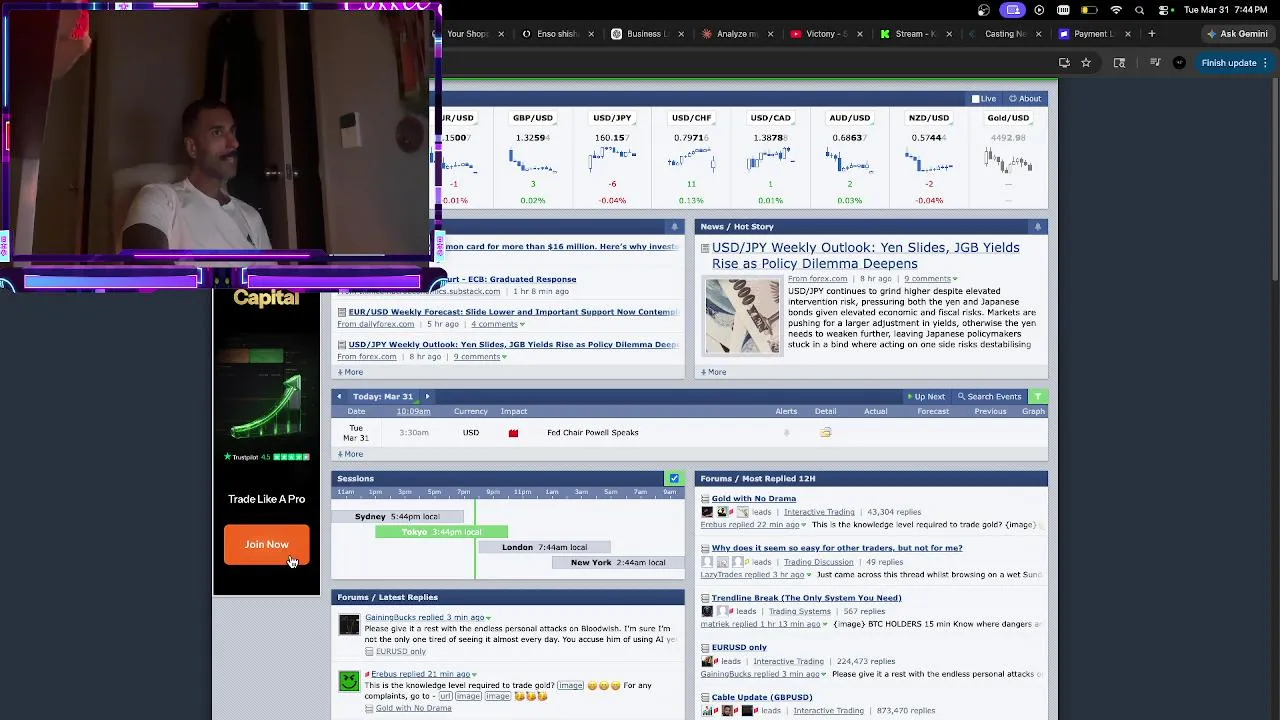Image resolution: width=1280 pixels, height=720 pixels.
Task: Click the news page icon beside EUR/USD Weekly Forecast
Action: (341, 312)
